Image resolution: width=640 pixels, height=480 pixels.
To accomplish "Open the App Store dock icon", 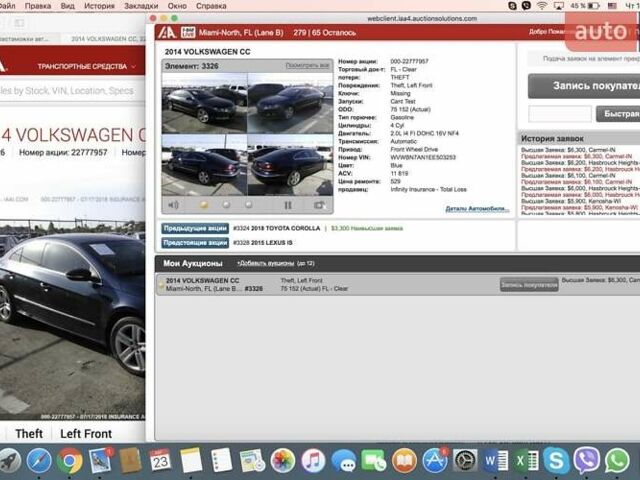I will click(x=435, y=460).
